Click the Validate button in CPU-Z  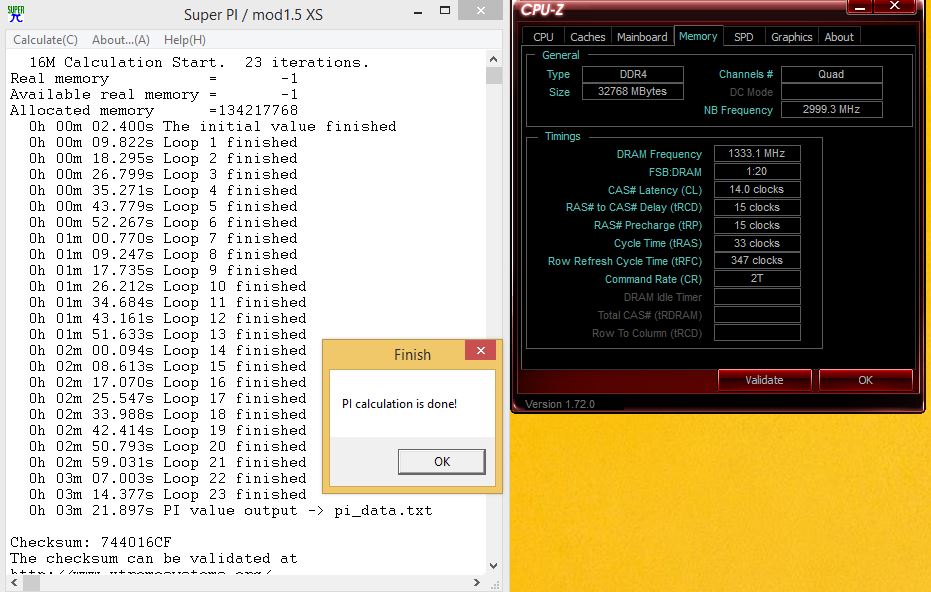pyautogui.click(x=764, y=380)
